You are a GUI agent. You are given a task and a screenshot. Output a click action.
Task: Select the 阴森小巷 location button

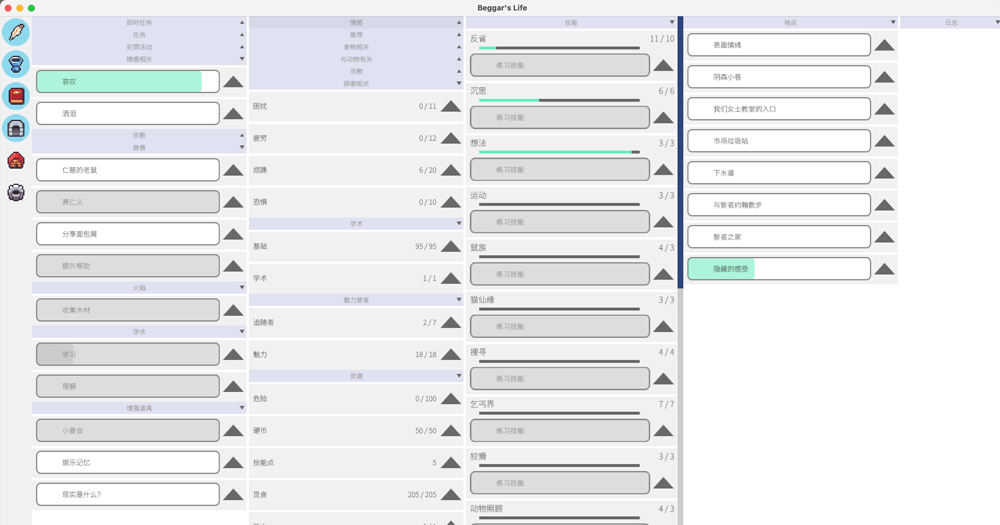tap(778, 77)
